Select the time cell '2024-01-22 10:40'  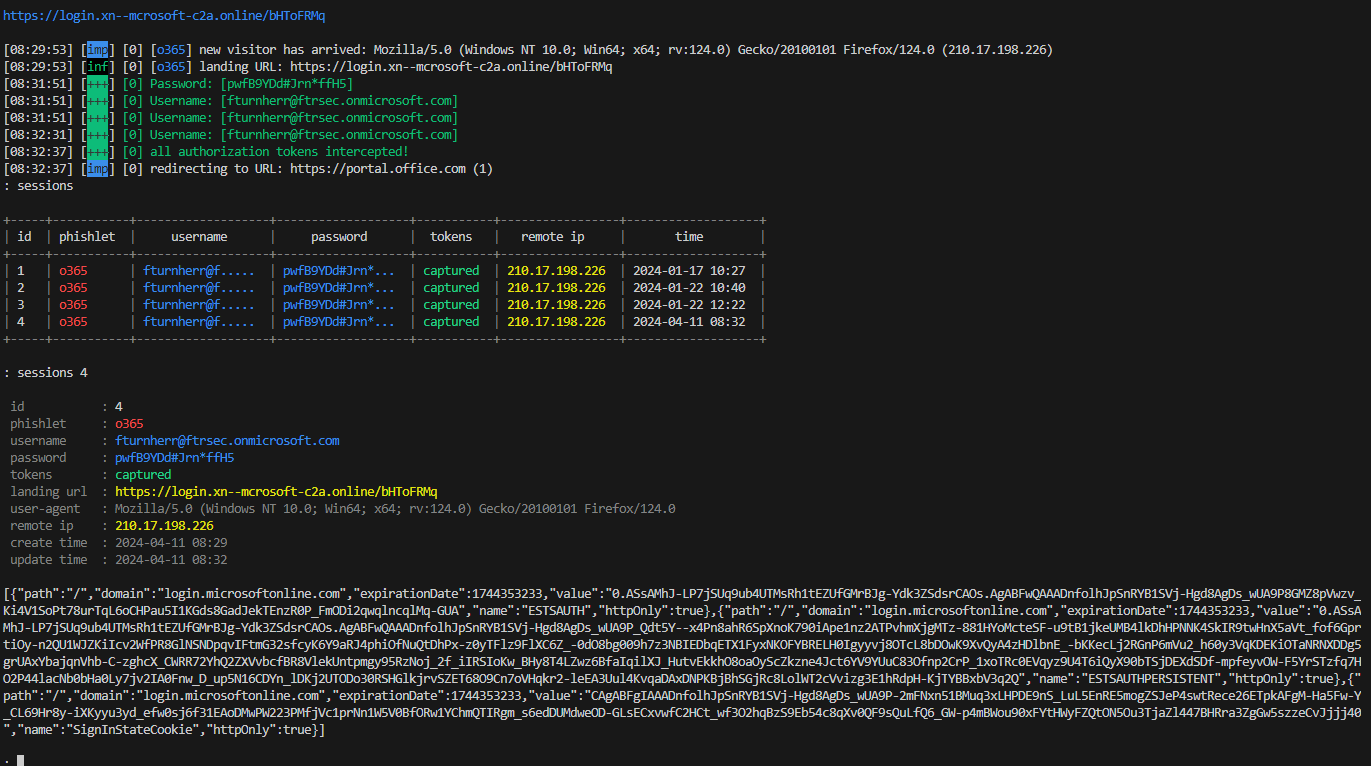pos(690,288)
